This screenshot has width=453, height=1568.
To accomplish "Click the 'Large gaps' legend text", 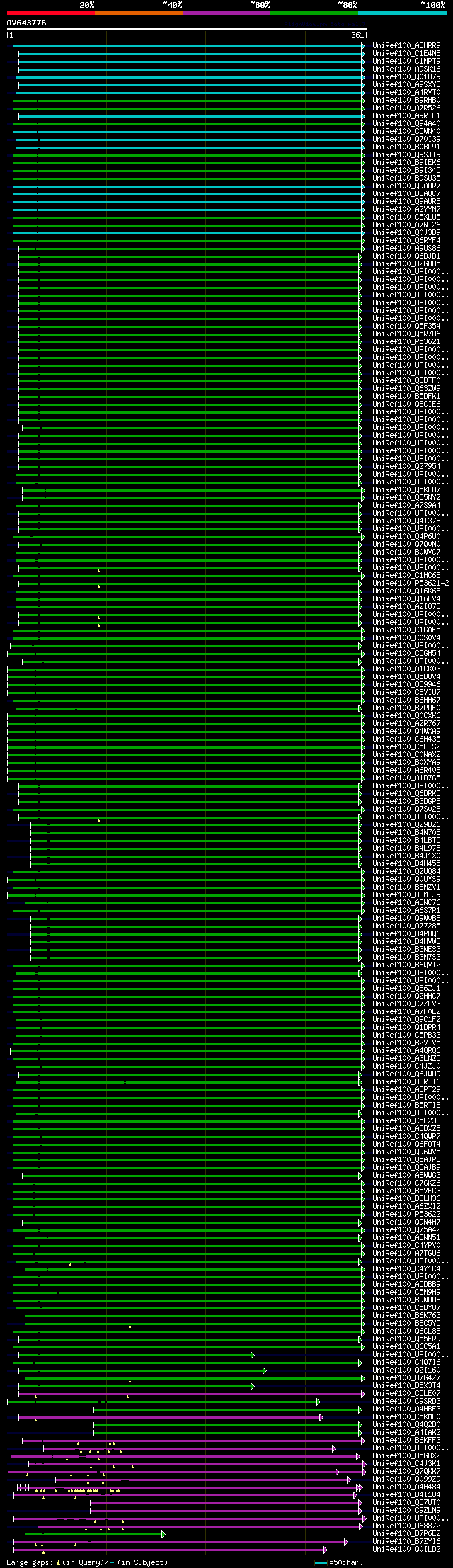I will [x=30, y=1562].
